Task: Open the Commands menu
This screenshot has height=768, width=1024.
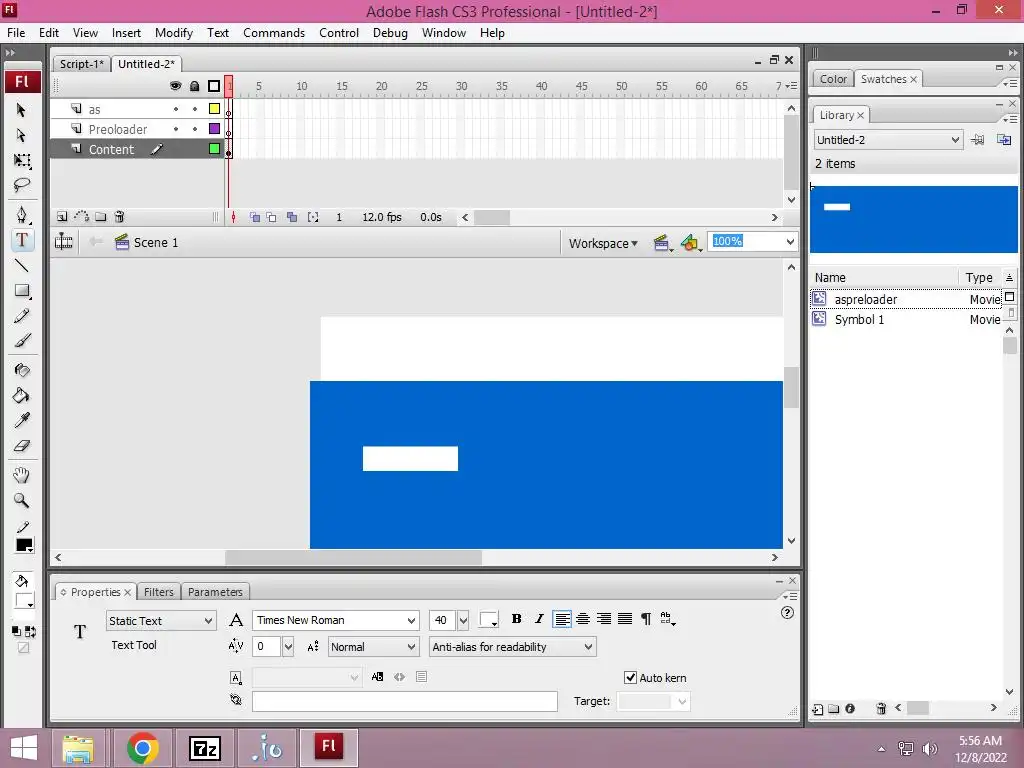Action: coord(274,33)
